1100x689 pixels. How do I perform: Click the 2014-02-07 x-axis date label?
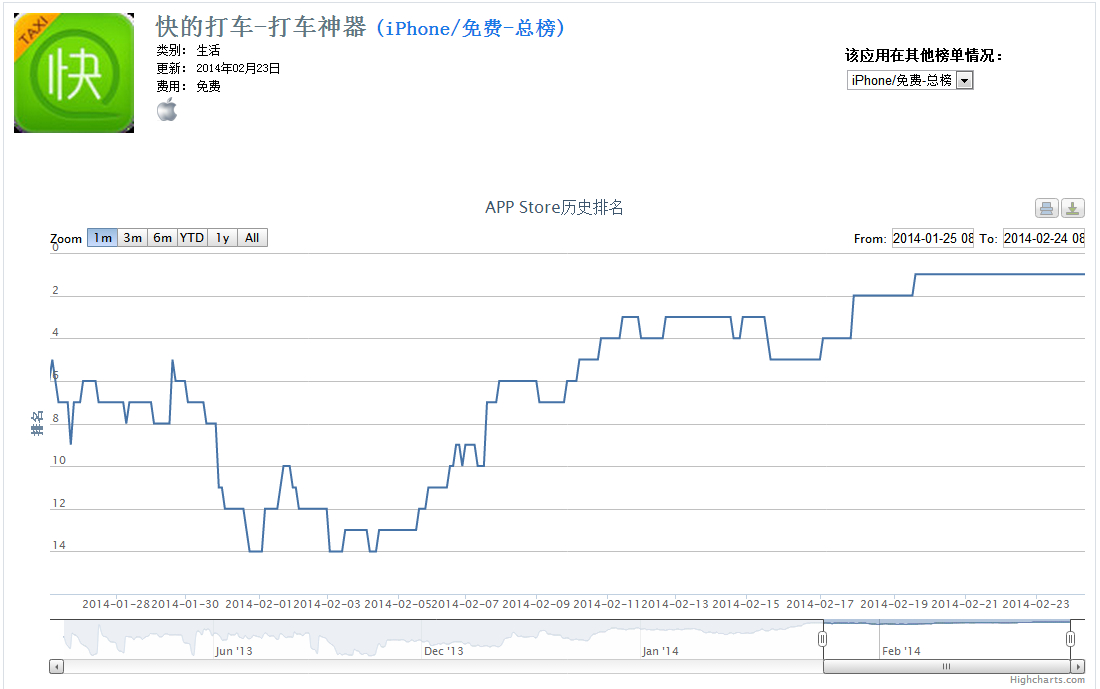[465, 604]
